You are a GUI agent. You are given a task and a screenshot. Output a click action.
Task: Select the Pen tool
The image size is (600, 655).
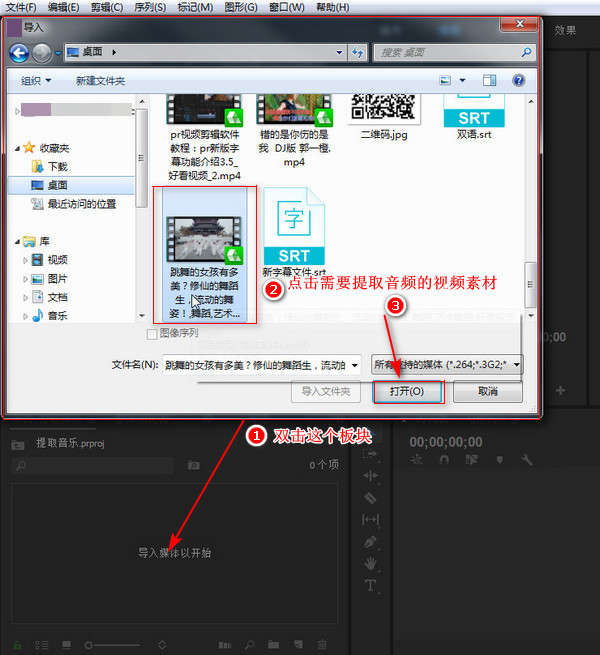[371, 542]
